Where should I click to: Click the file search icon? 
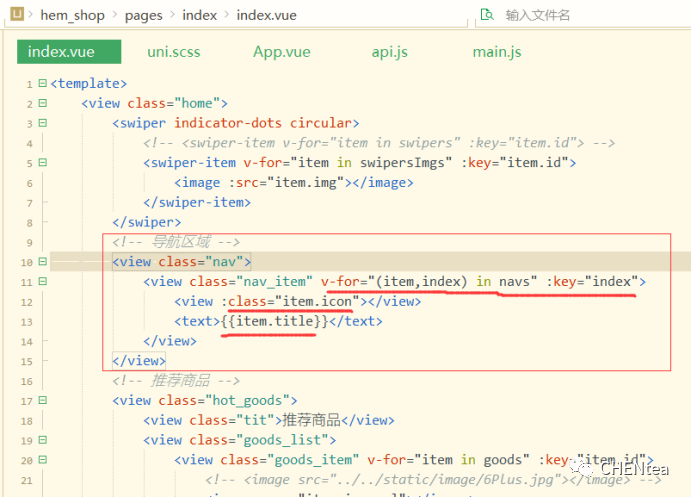(487, 15)
